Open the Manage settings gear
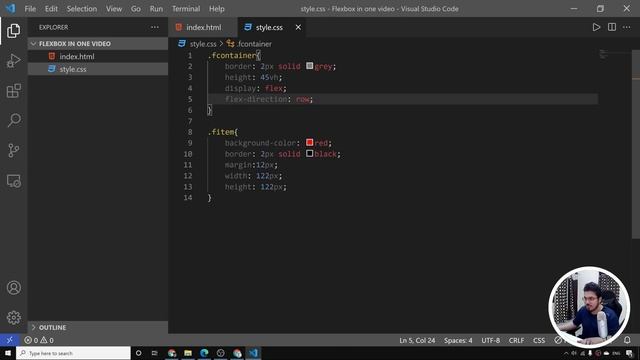The width and height of the screenshot is (640, 360). (13, 318)
